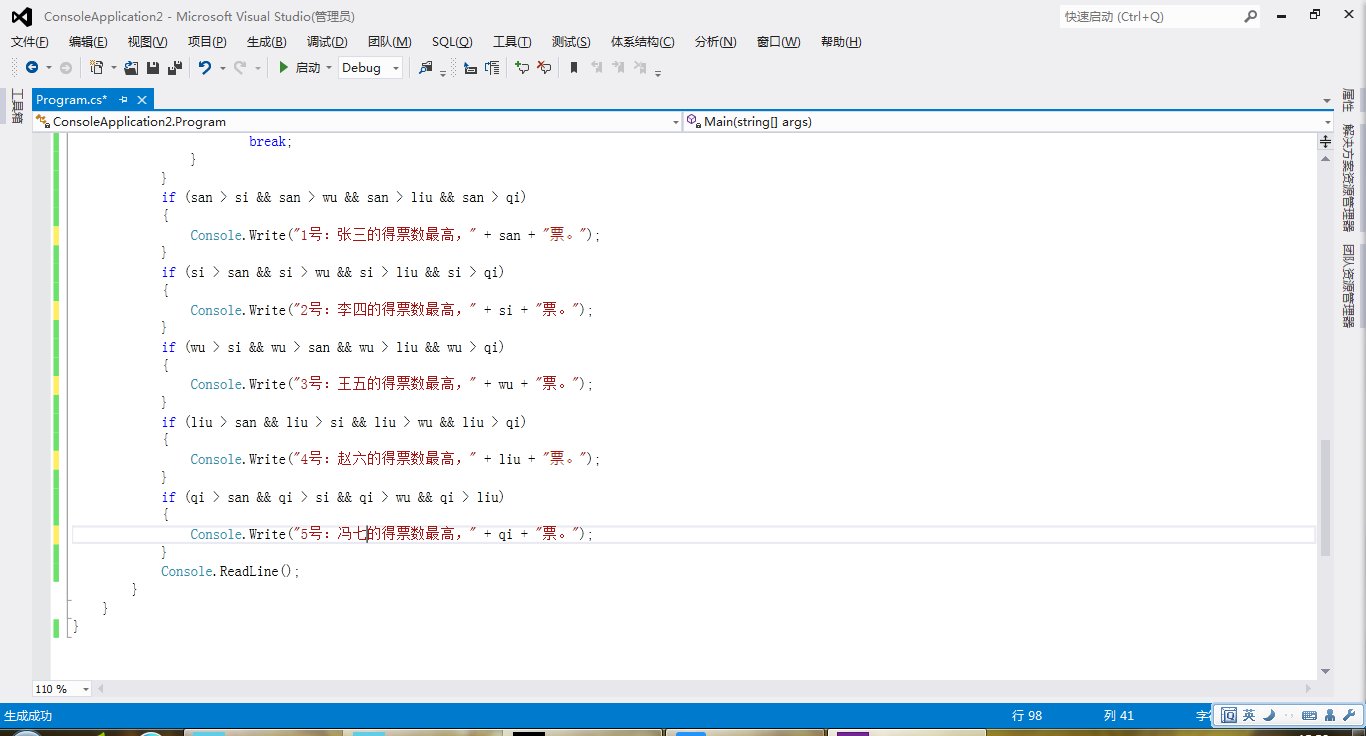Viewport: 1366px width, 736px height.
Task: Open the 工具(T) menu
Action: [512, 41]
